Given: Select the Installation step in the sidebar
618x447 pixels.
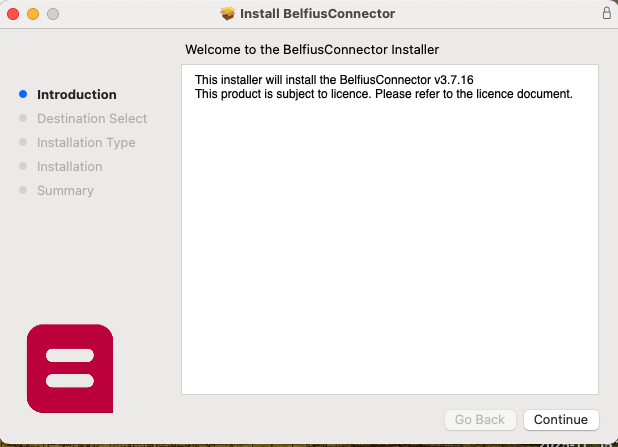Looking at the screenshot, I should [70, 167].
